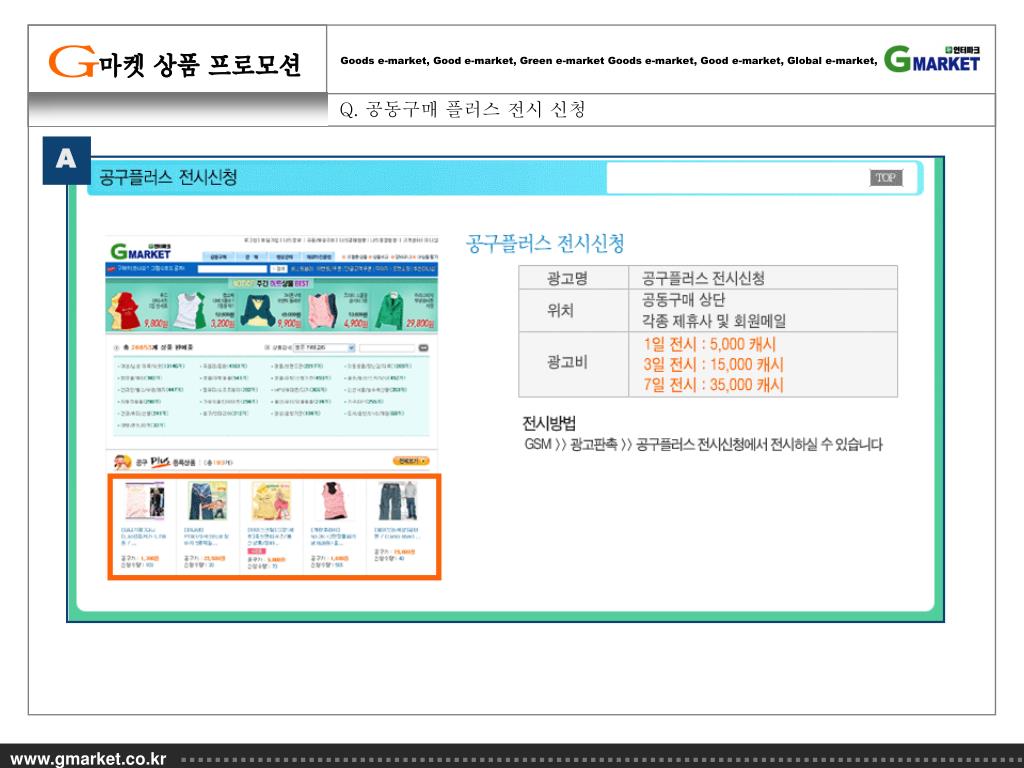Click the GMARKET logo inside the embedded webpage

(x=141, y=251)
